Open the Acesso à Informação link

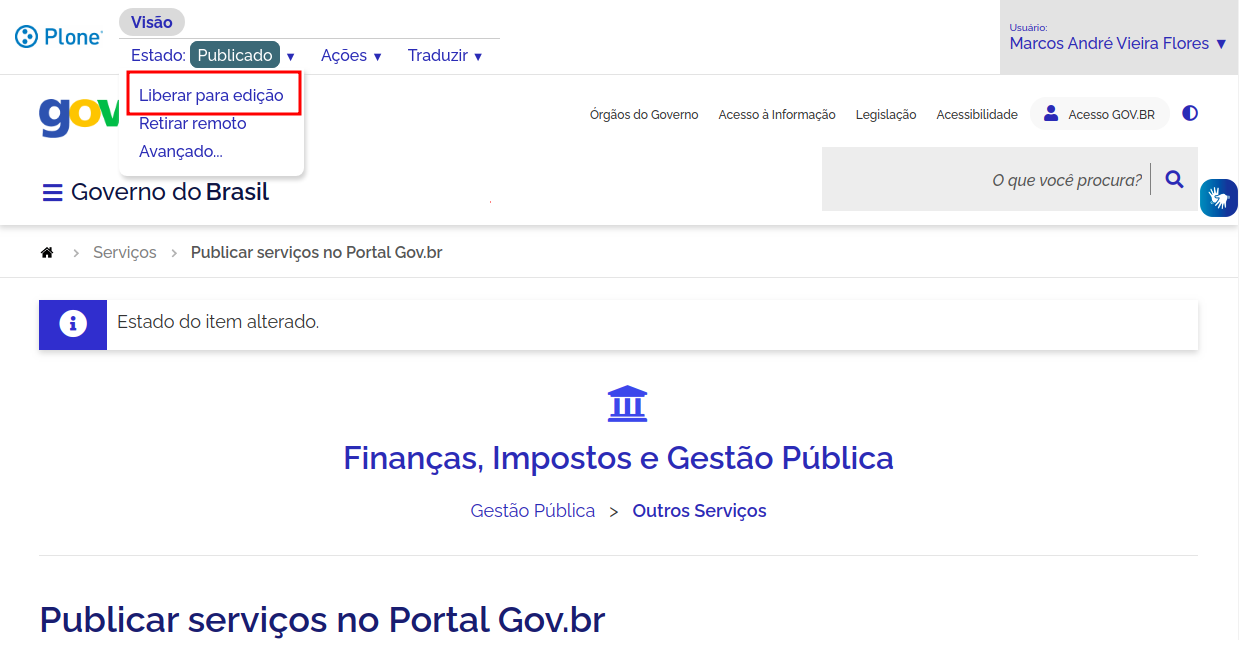(x=776, y=115)
